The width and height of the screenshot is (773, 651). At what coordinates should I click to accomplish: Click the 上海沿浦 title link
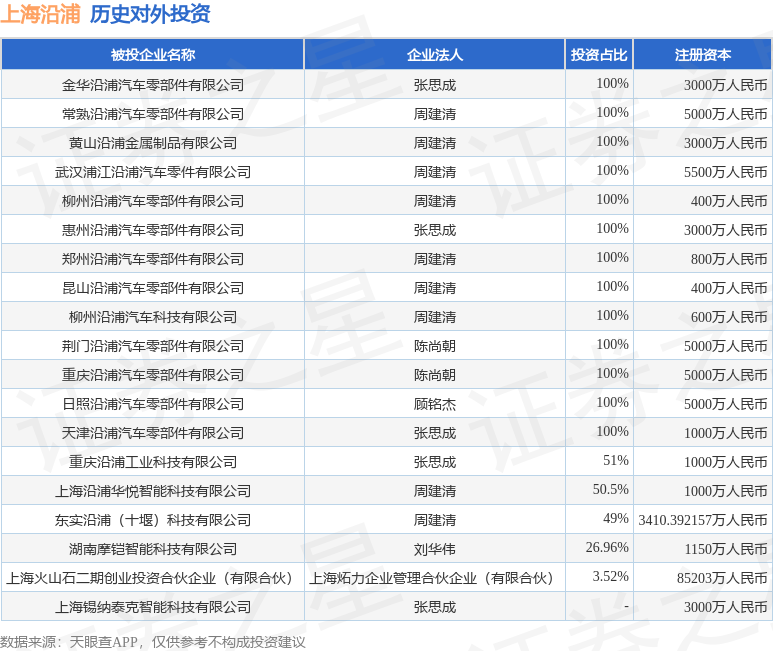click(x=40, y=15)
